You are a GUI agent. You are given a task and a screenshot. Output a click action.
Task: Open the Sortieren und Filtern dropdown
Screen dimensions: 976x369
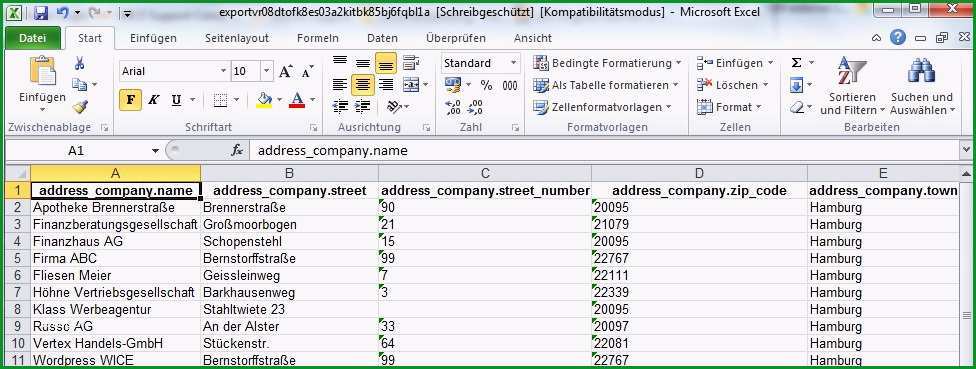point(852,86)
